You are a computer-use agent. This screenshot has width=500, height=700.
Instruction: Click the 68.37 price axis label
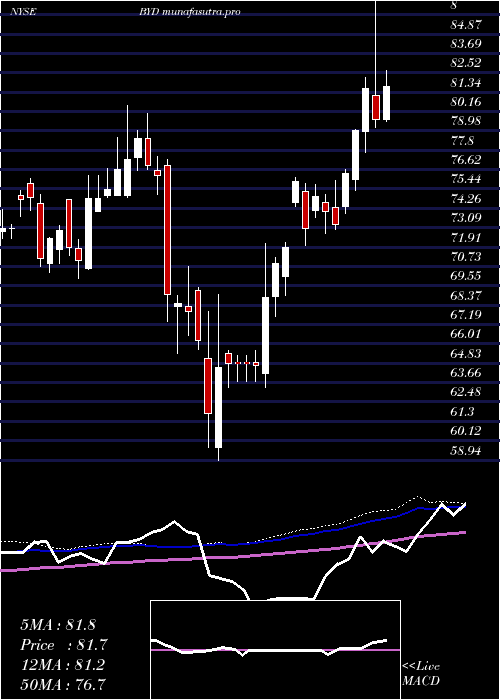466,295
